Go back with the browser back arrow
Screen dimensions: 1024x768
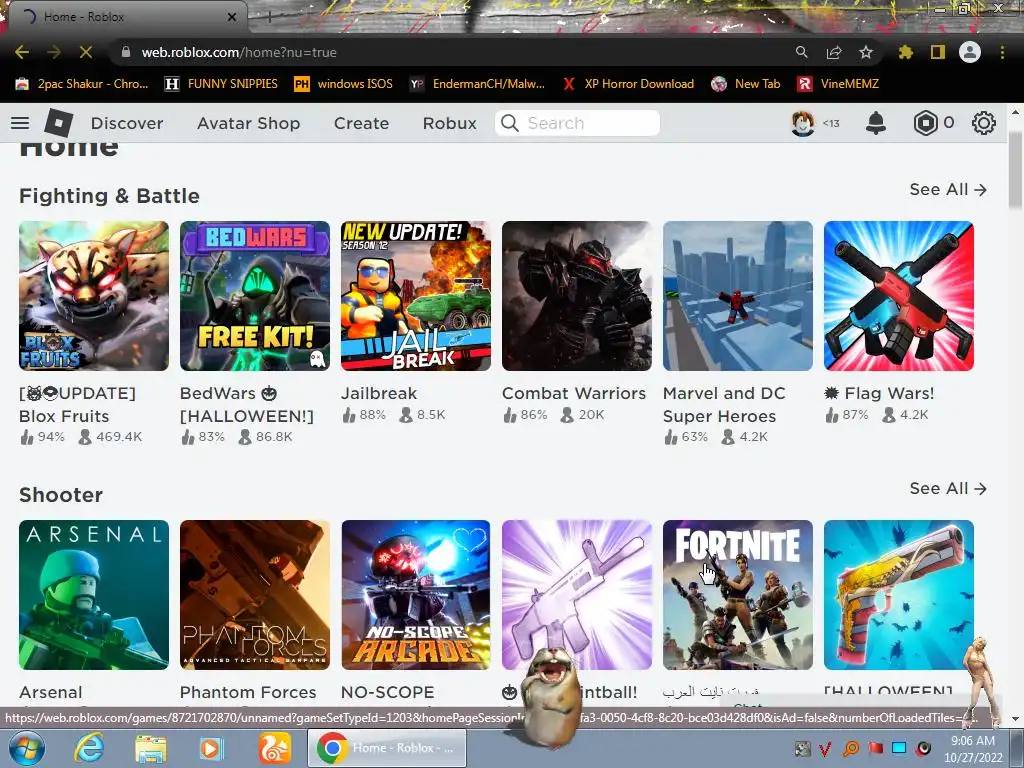(x=22, y=52)
